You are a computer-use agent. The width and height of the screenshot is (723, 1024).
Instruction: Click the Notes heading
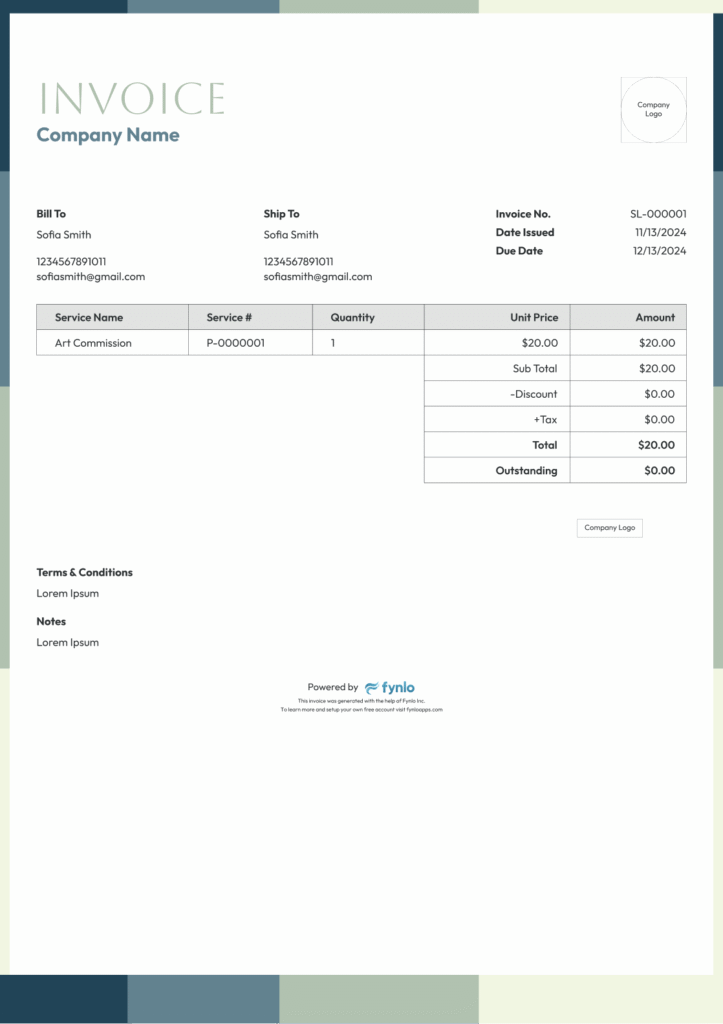tap(51, 622)
